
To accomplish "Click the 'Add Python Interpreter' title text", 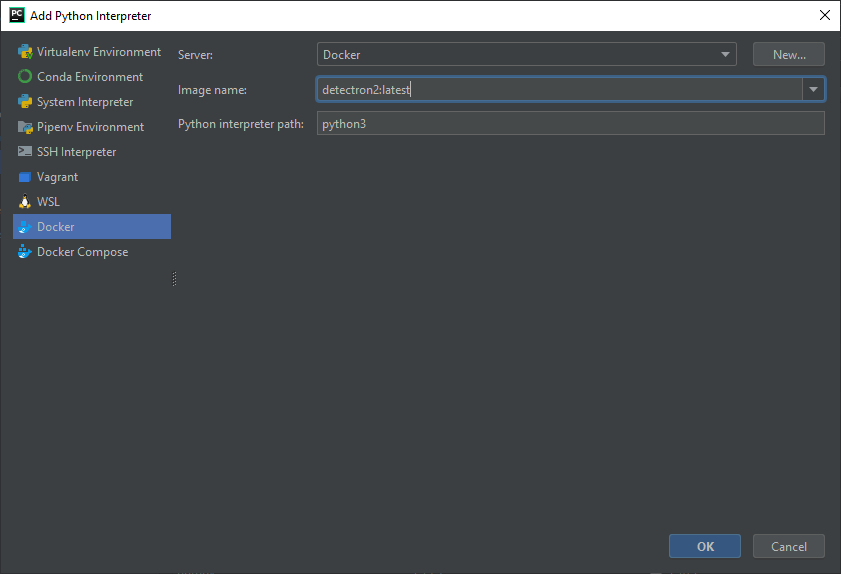I will pyautogui.click(x=91, y=16).
